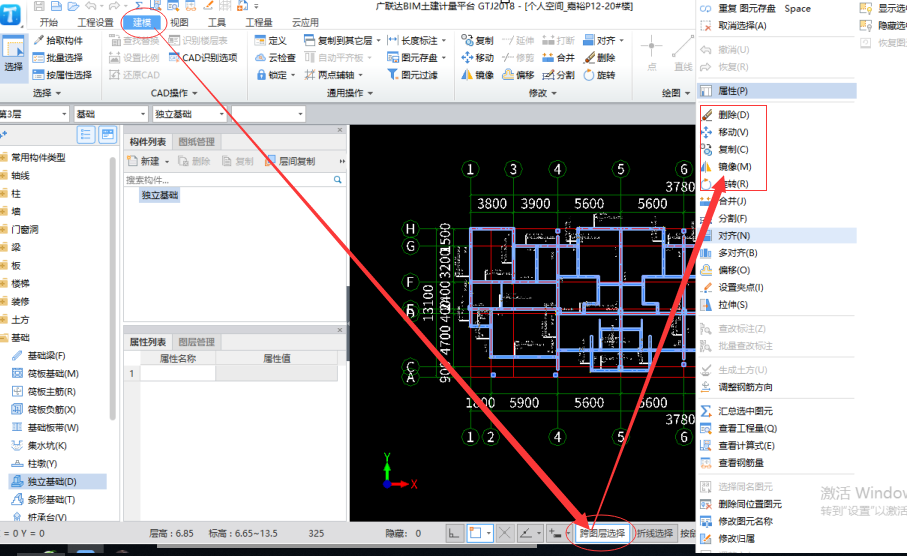Image resolution: width=907 pixels, height=556 pixels.
Task: Choose 对齐(N) from context menu
Action: (x=777, y=235)
